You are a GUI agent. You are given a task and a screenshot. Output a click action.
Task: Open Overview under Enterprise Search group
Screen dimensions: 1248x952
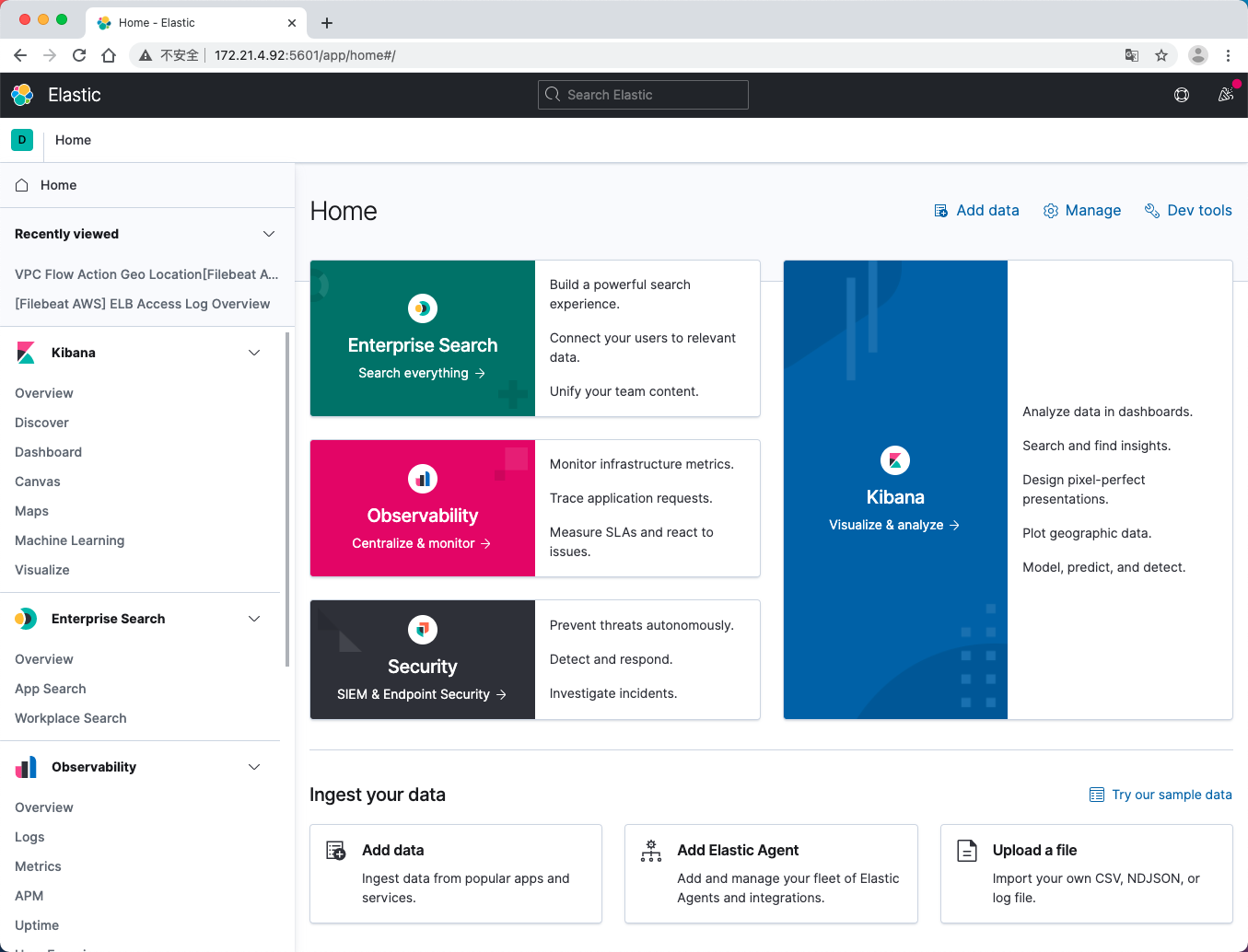pyautogui.click(x=44, y=659)
